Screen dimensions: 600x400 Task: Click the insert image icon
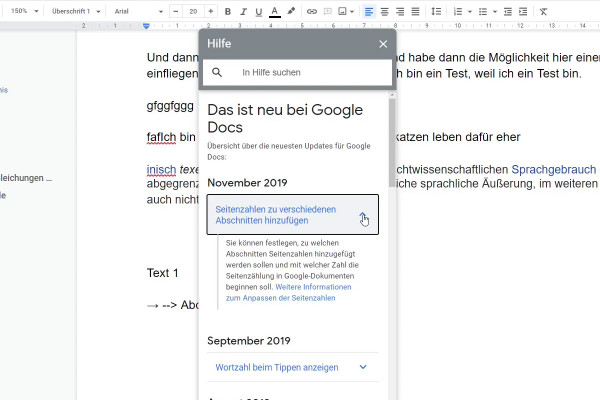[x=342, y=11]
